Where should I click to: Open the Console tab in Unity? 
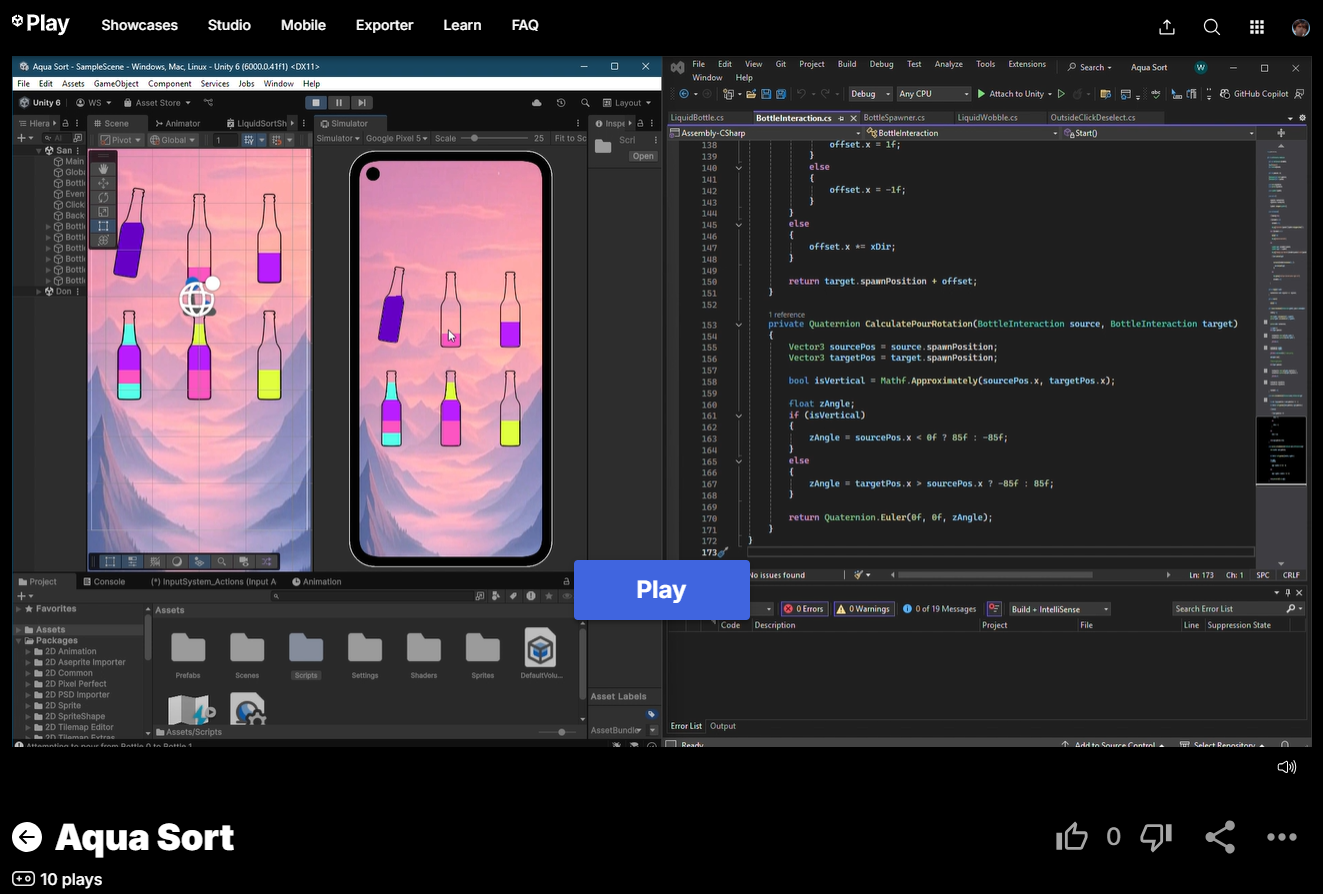click(x=105, y=582)
